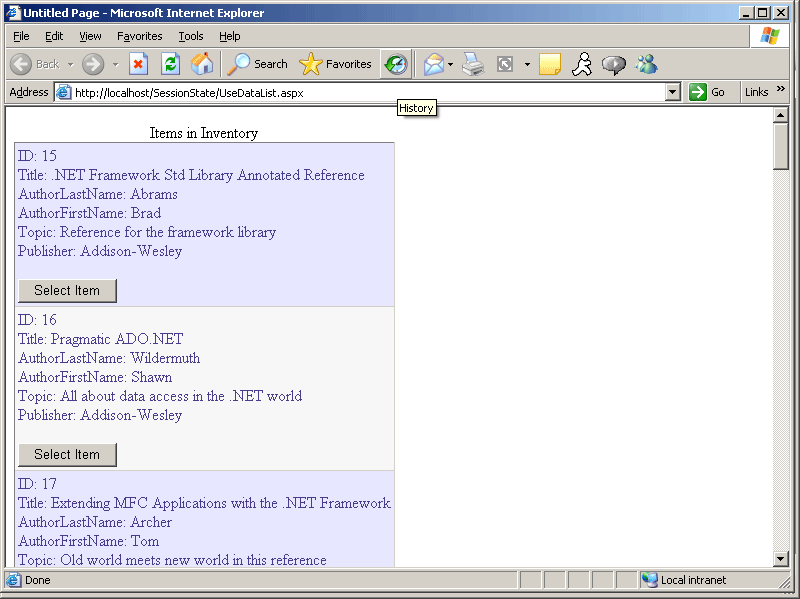The height and width of the screenshot is (599, 800).
Task: Open the Tools menu
Action: [190, 36]
